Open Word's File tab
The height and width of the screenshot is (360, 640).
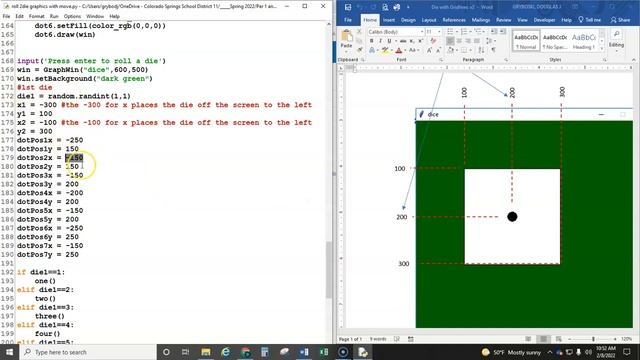[x=348, y=20]
